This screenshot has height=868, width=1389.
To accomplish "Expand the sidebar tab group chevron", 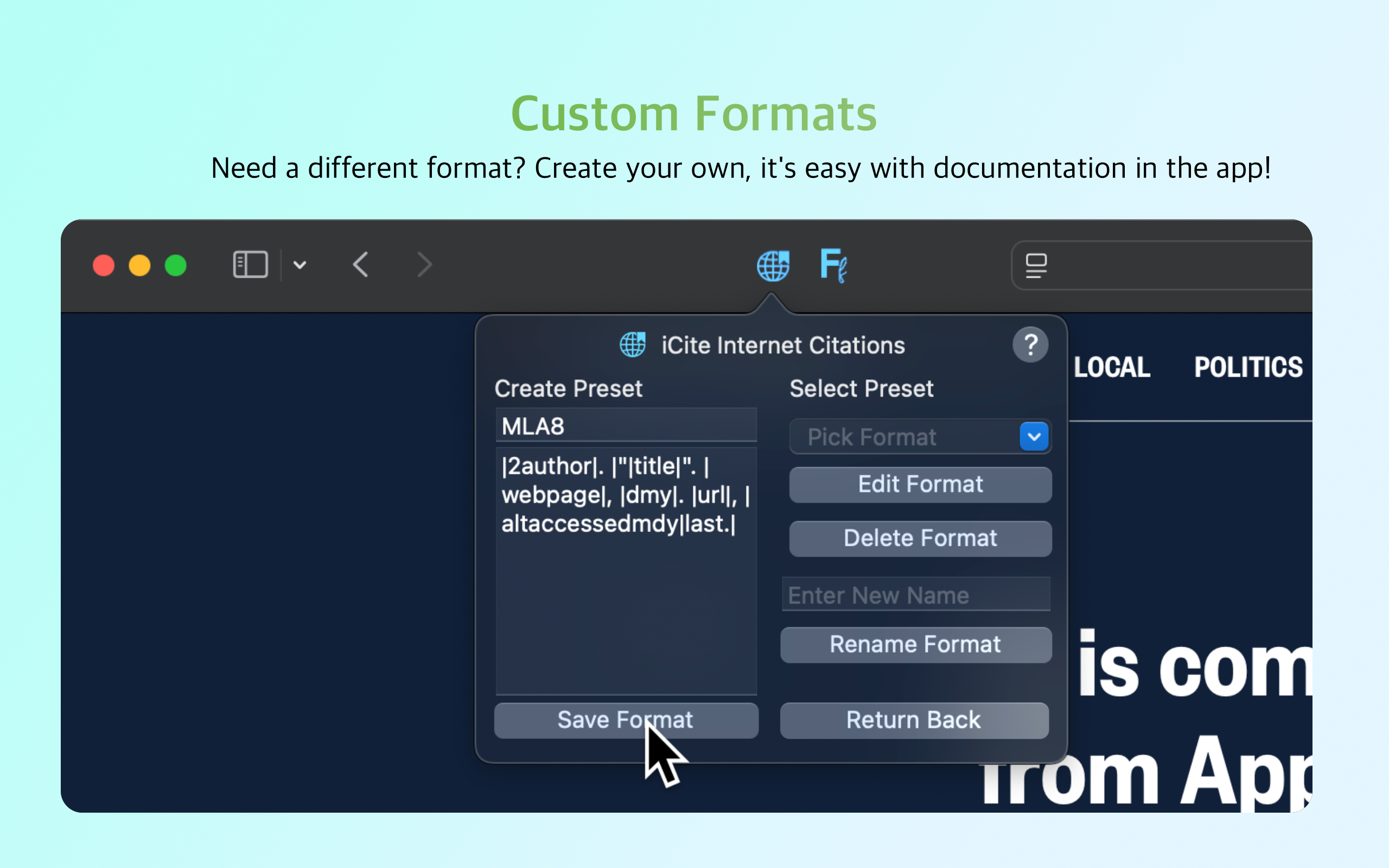I will (300, 265).
